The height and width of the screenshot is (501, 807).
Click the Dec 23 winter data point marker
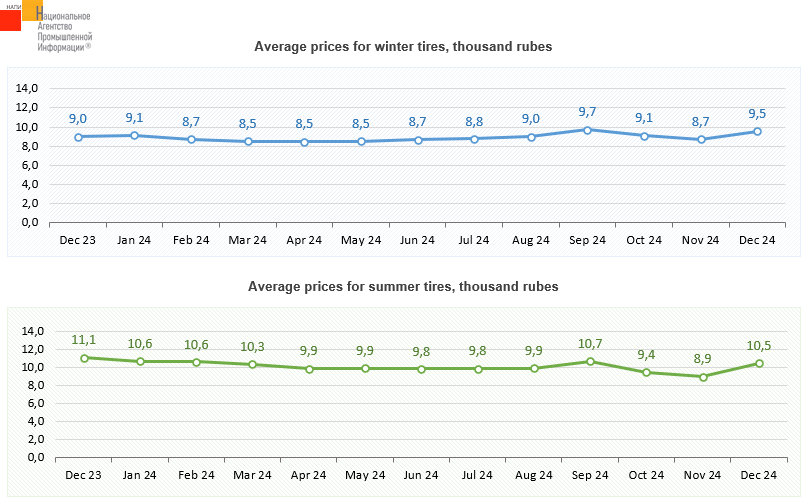click(x=78, y=136)
